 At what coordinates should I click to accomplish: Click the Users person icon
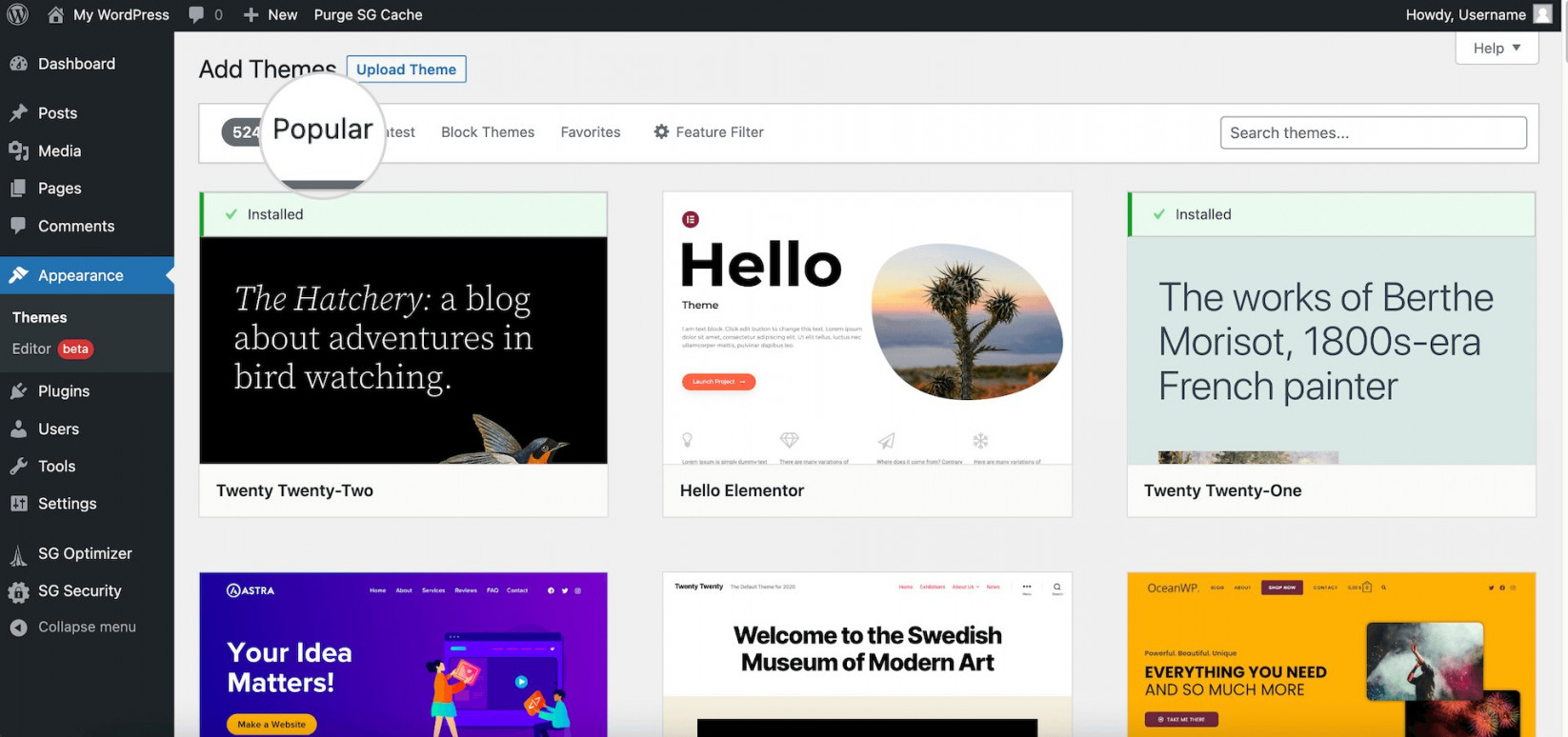[x=18, y=429]
